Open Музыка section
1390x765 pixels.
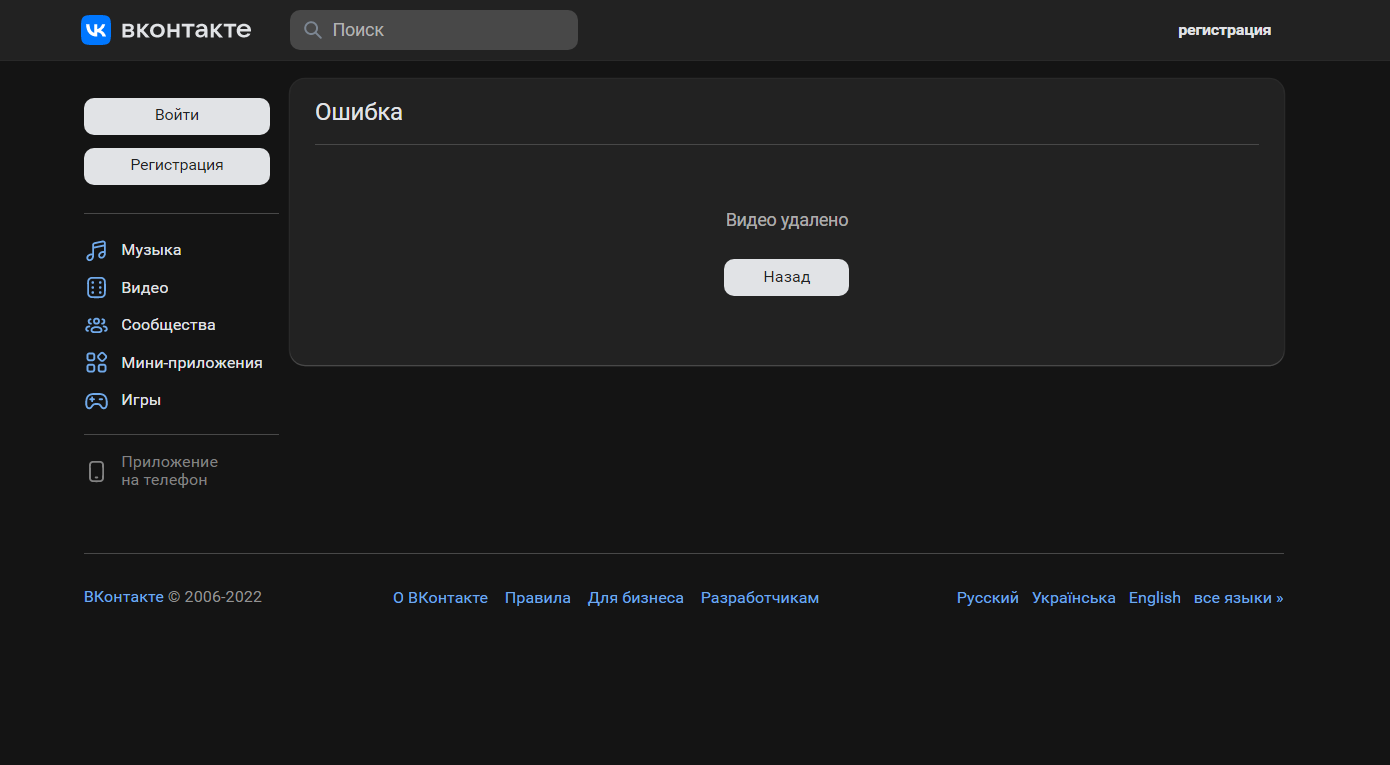pos(151,250)
